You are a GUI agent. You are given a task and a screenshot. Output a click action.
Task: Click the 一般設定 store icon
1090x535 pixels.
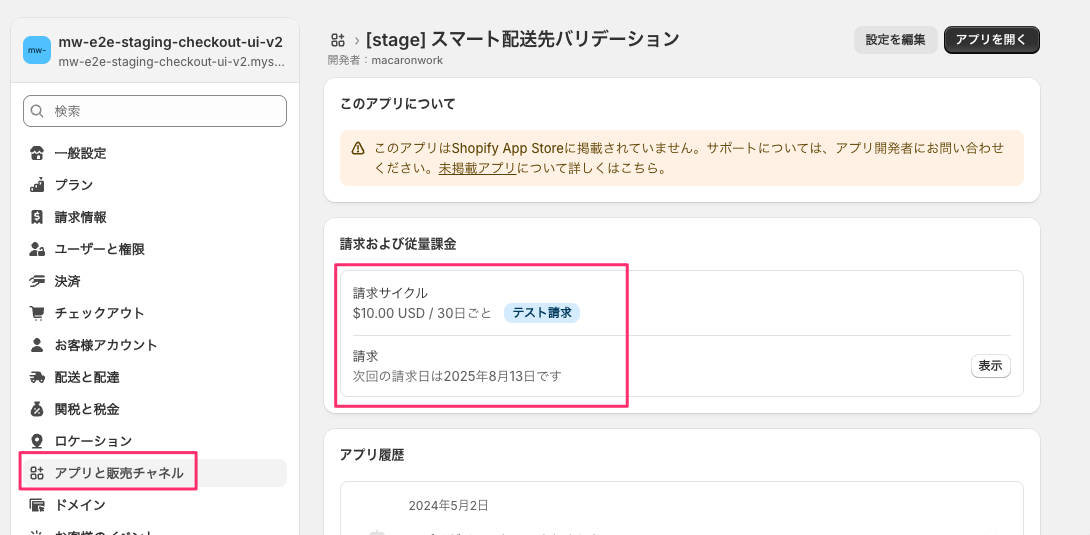click(x=37, y=153)
